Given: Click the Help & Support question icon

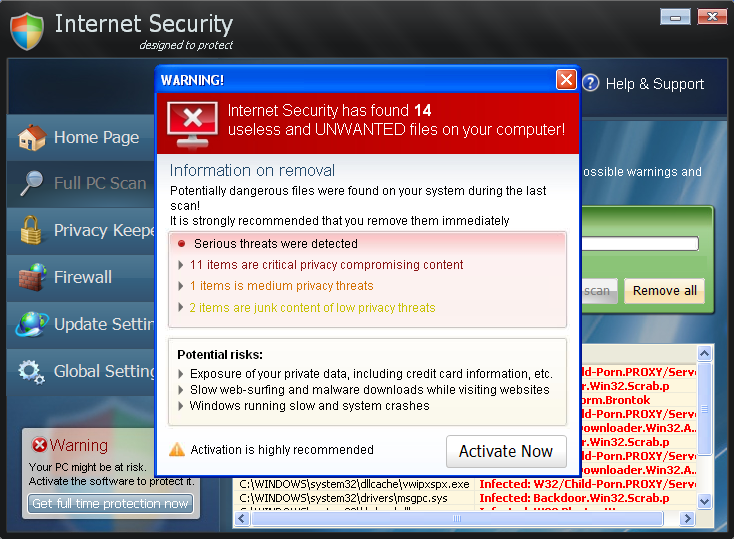Looking at the screenshot, I should point(591,84).
